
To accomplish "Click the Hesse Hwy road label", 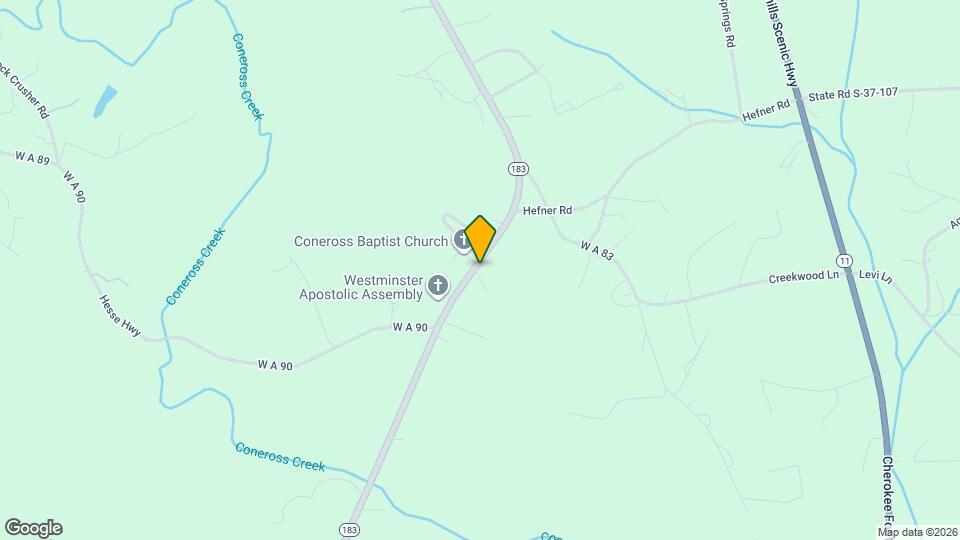I will tap(120, 316).
